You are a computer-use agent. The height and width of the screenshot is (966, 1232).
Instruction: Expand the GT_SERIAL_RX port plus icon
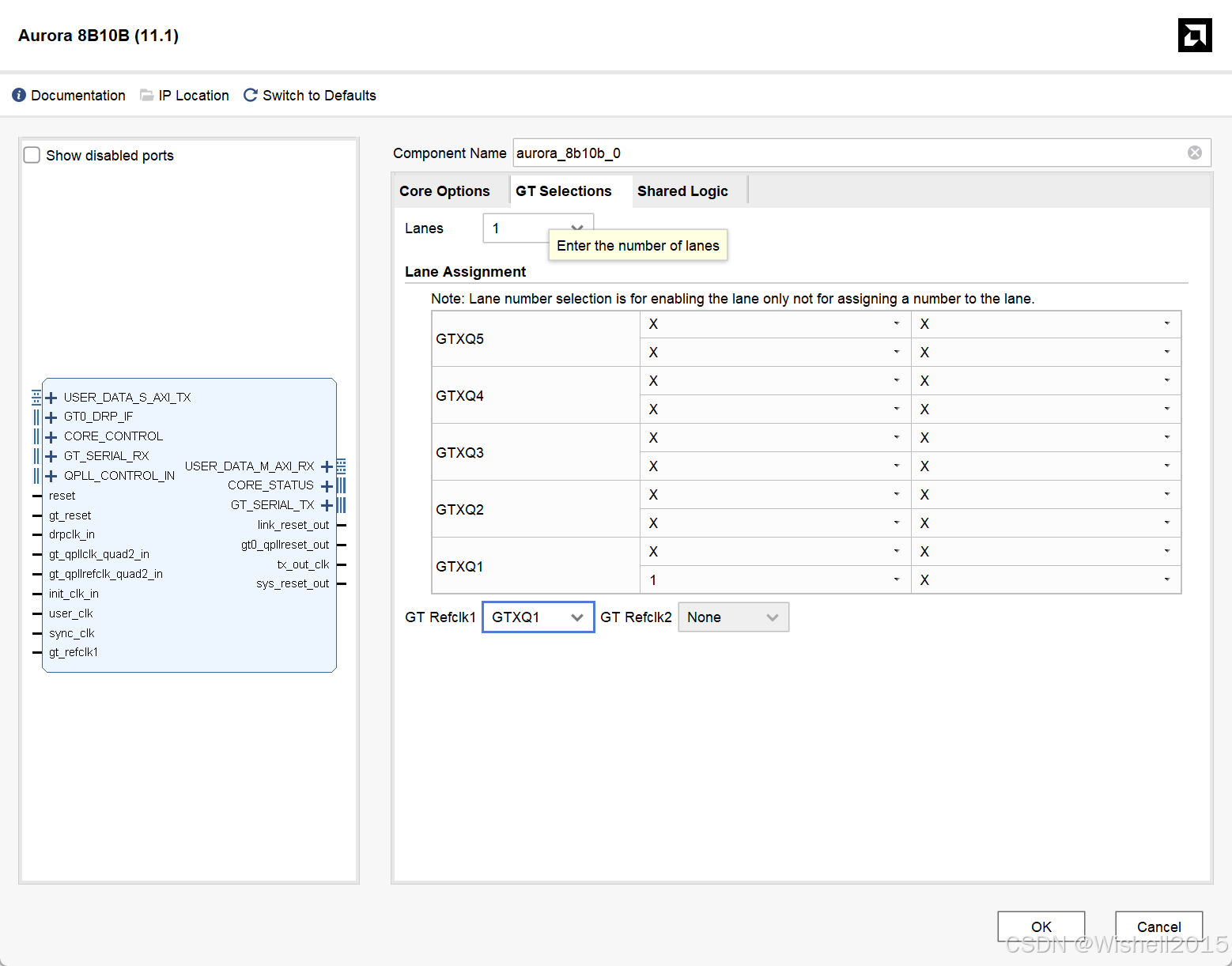click(x=51, y=456)
